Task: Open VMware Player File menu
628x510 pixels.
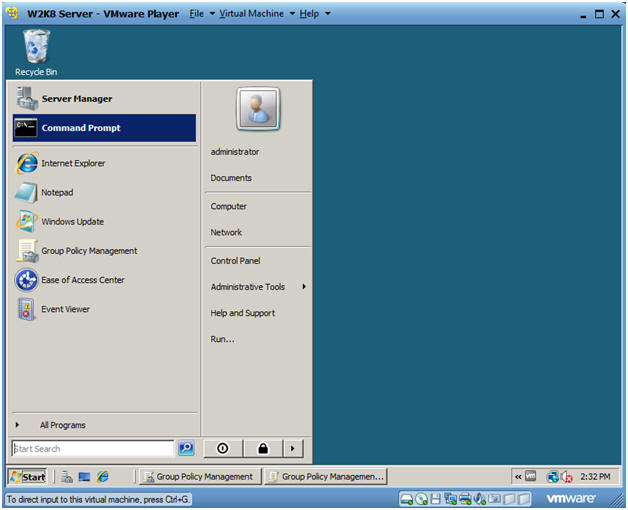Action: (196, 14)
